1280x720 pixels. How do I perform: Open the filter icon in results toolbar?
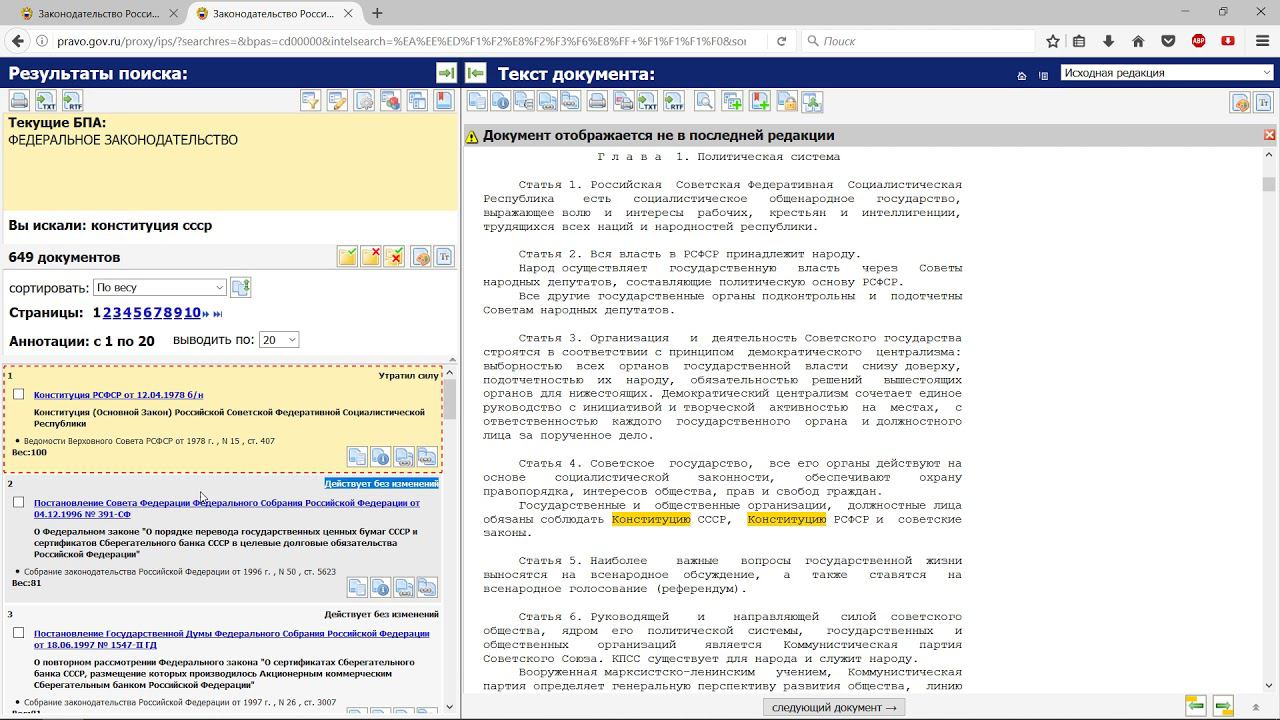311,101
